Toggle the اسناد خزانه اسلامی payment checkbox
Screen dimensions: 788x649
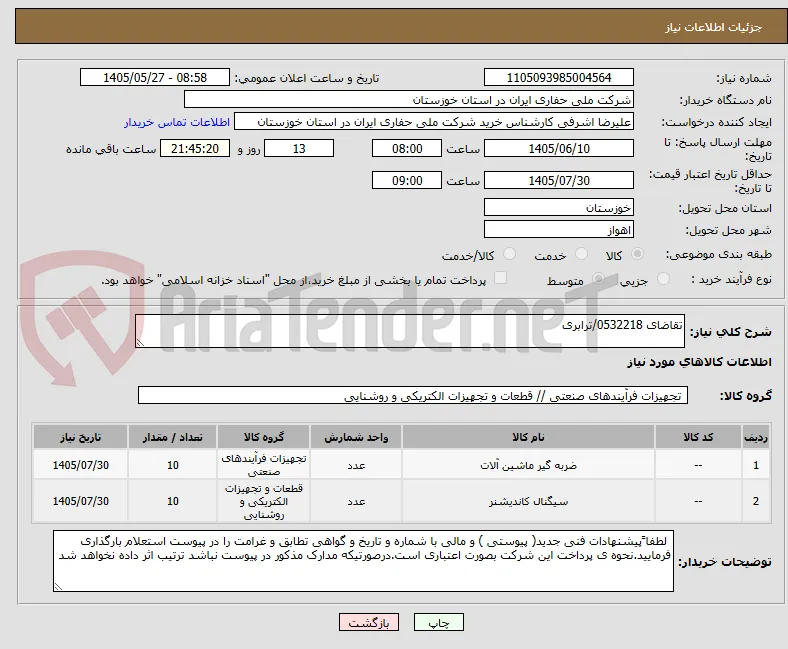click(501, 278)
